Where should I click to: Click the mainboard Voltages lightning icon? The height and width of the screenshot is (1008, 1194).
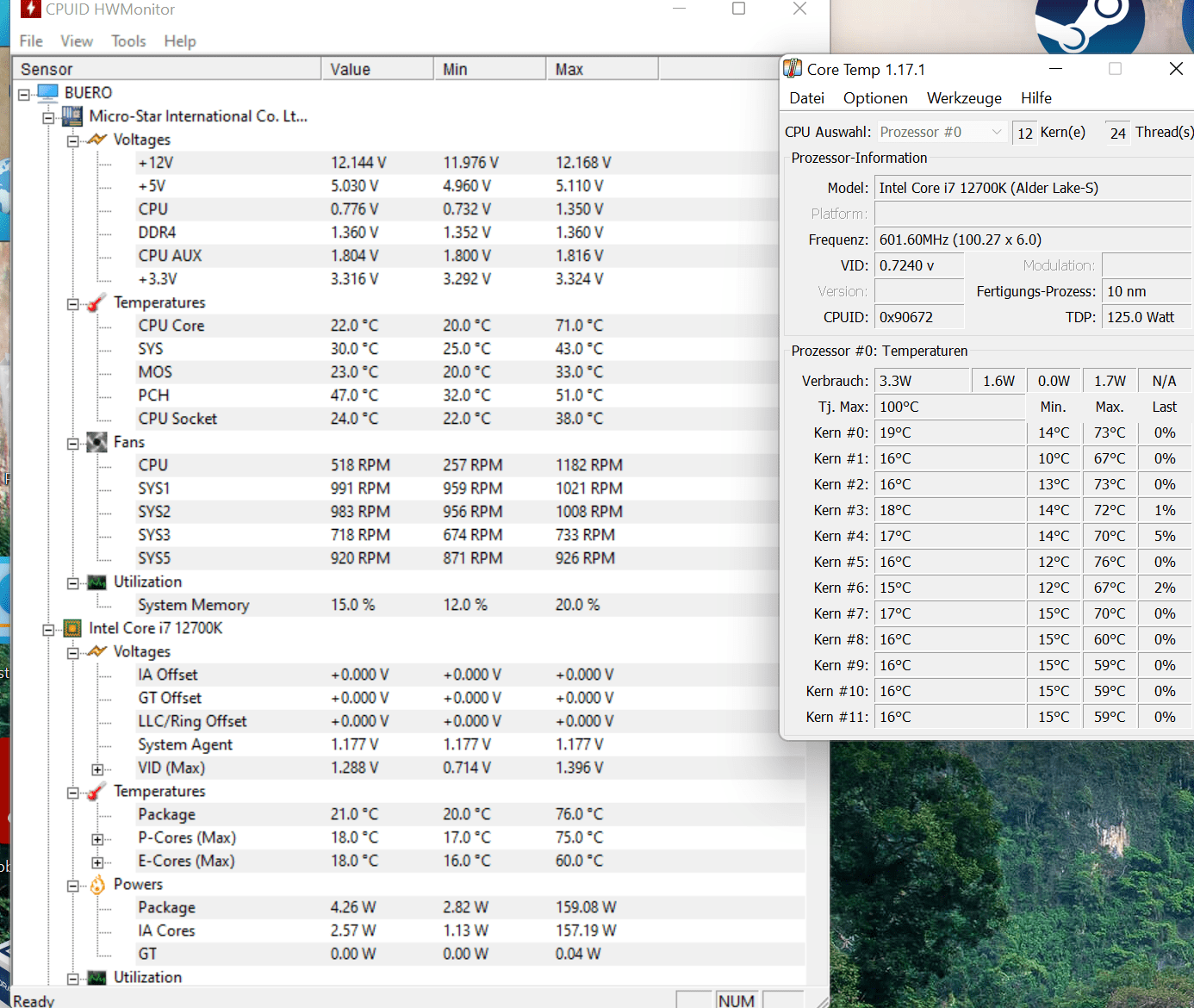97,140
